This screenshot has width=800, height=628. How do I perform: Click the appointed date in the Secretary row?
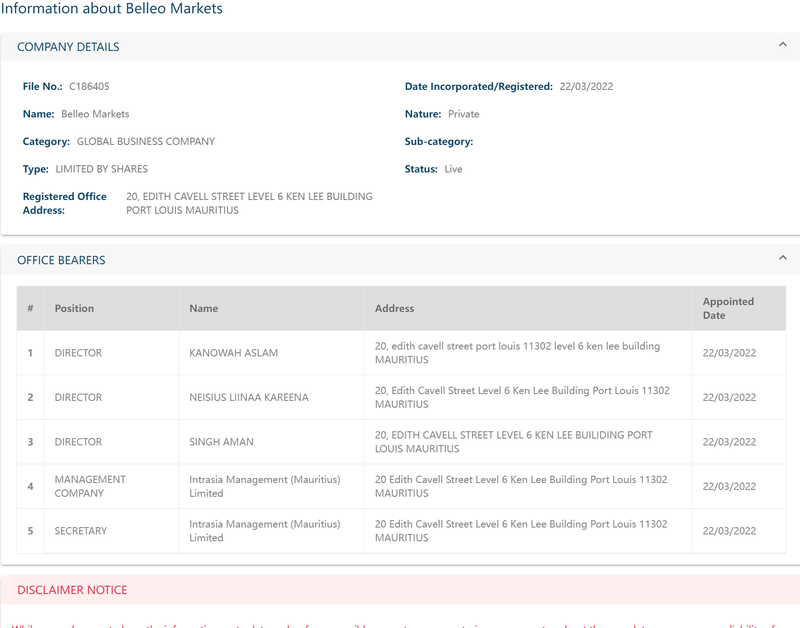[x=729, y=531]
